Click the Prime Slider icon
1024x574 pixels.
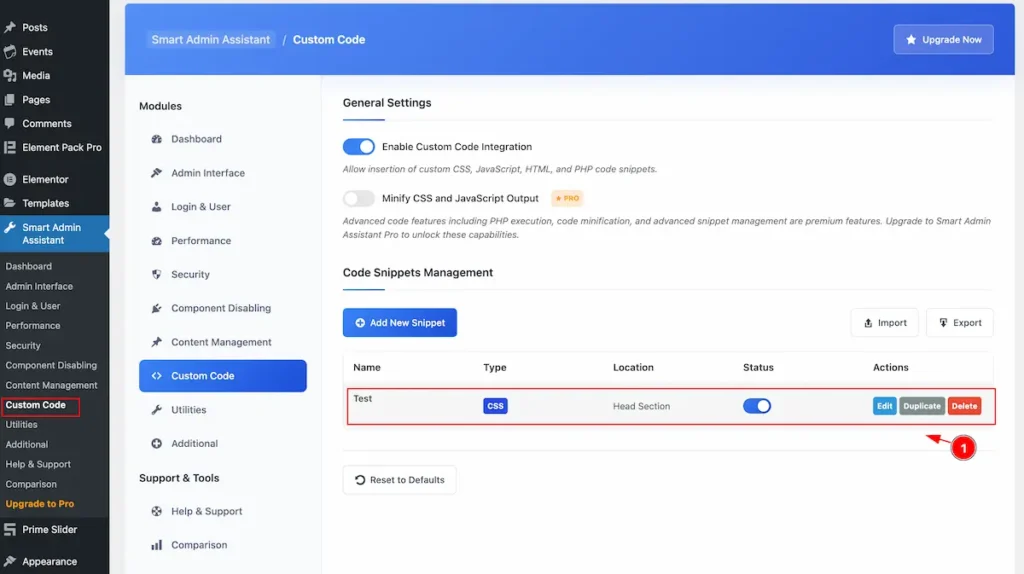point(10,530)
